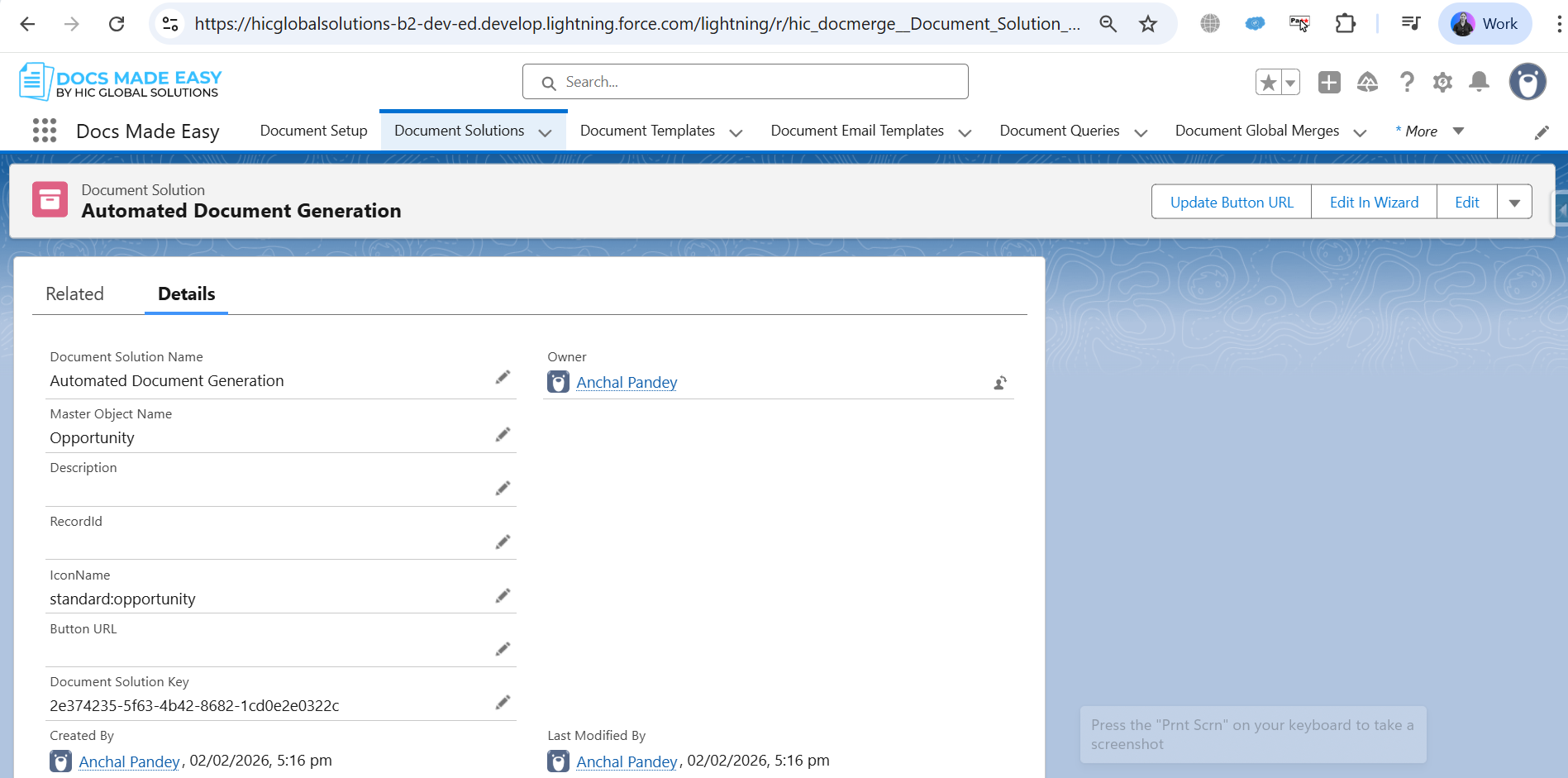Click the Salesforce Help question mark icon
The image size is (1568, 778).
1406,82
